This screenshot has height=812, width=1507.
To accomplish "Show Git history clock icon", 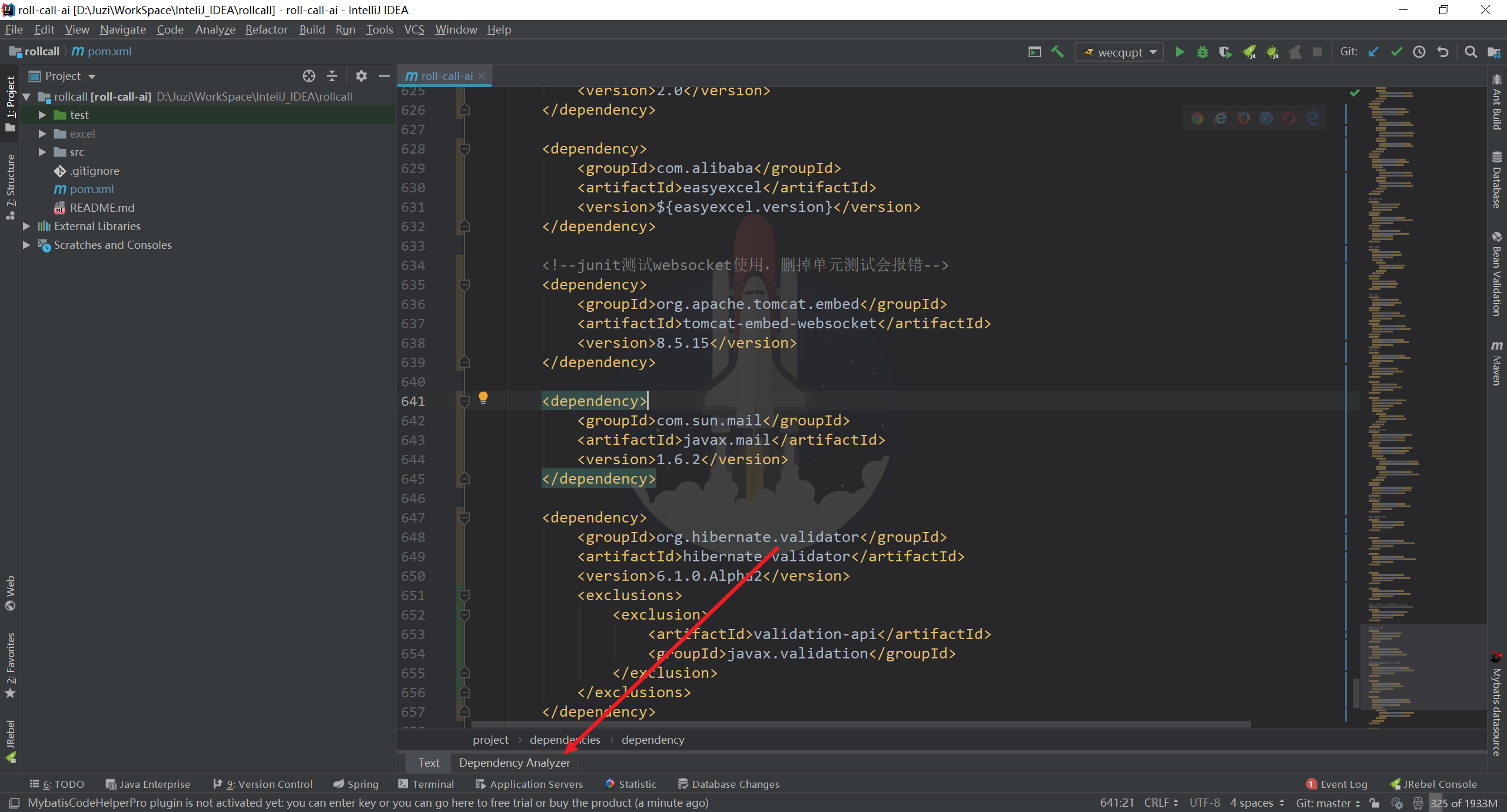I will click(1419, 52).
